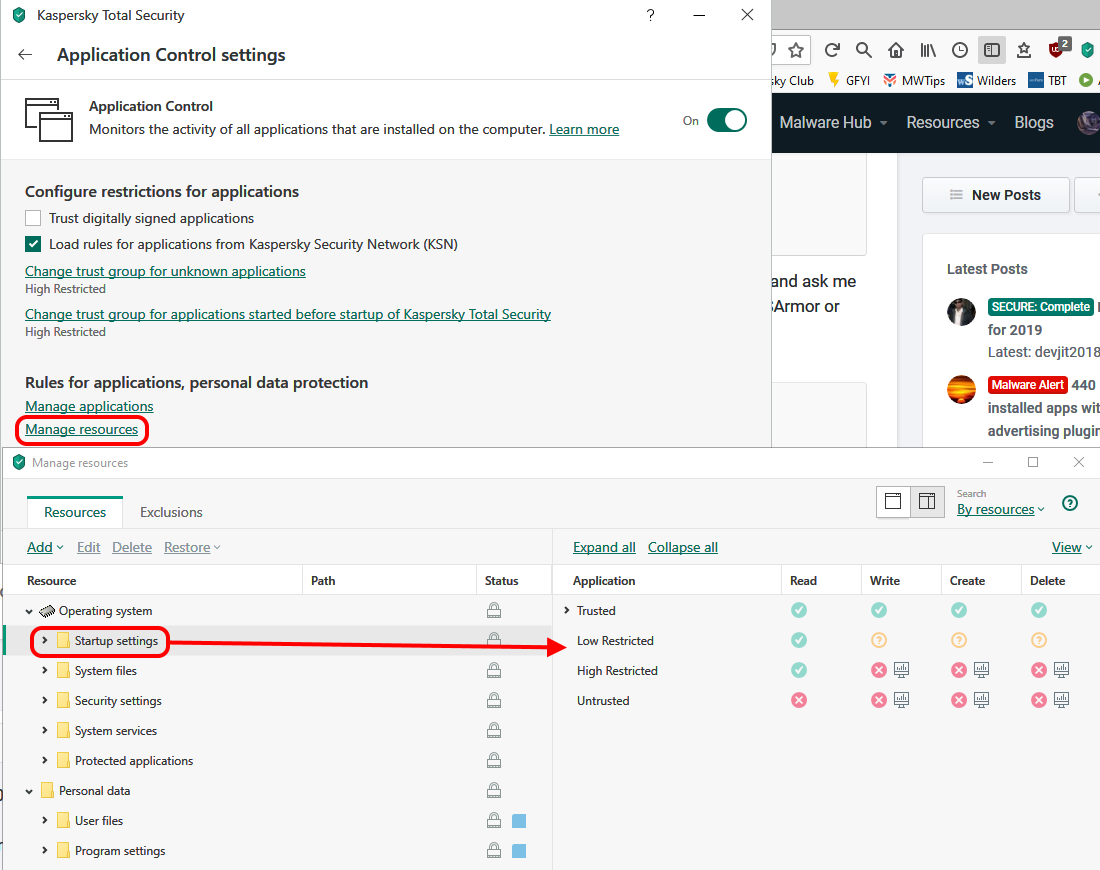
Task: Click the bookmark star icon in address bar
Action: pos(796,50)
